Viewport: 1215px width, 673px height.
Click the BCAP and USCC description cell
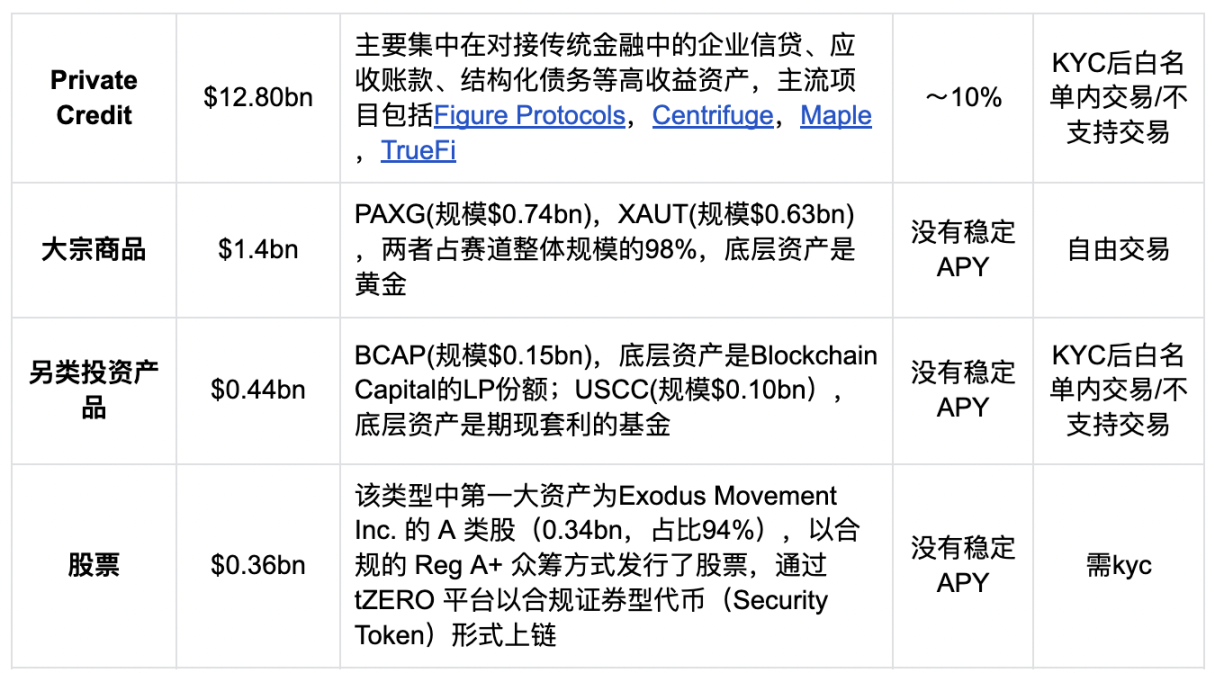[616, 391]
